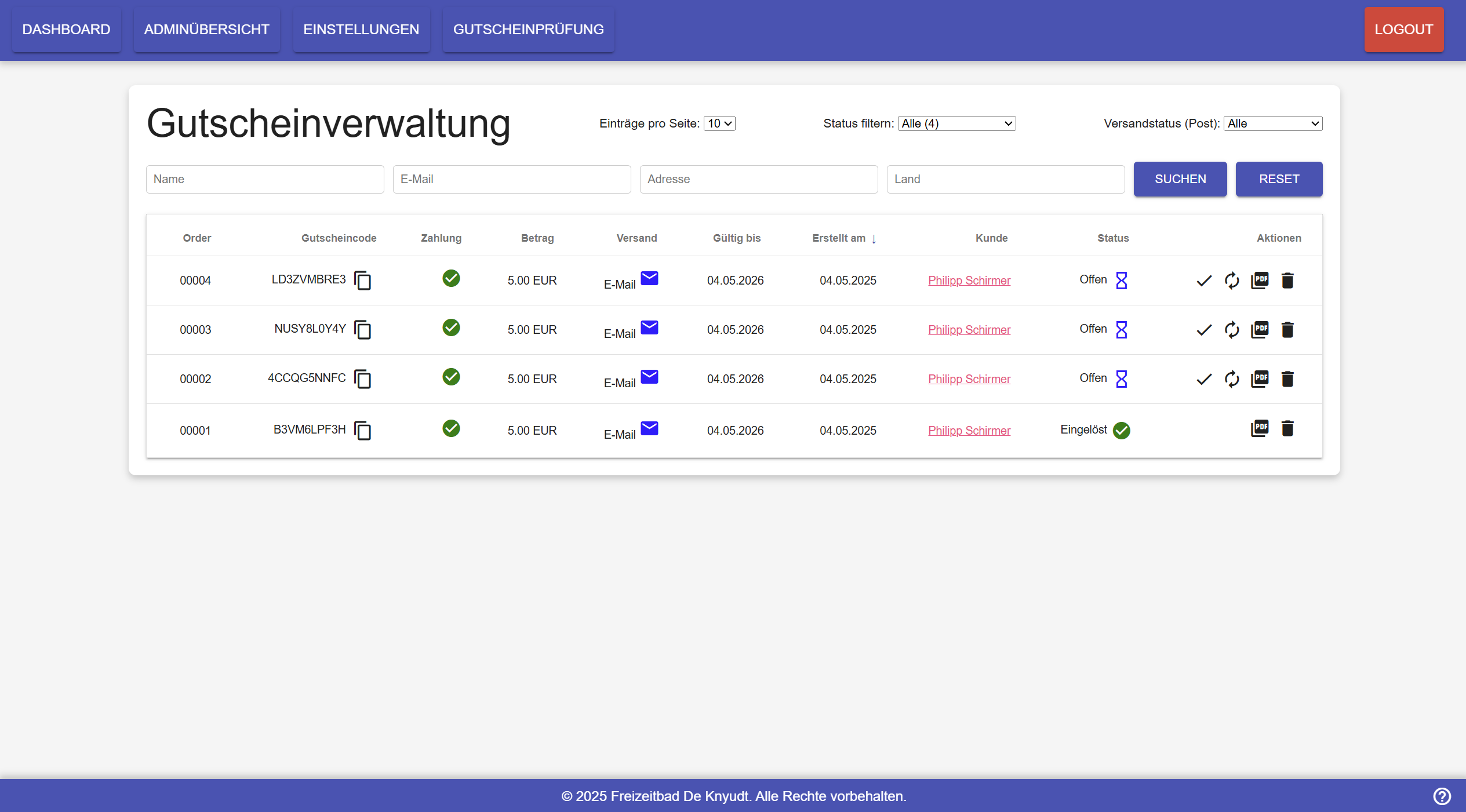Click hourglass status icon of order 00003
This screenshot has height=812, width=1466.
(1122, 330)
